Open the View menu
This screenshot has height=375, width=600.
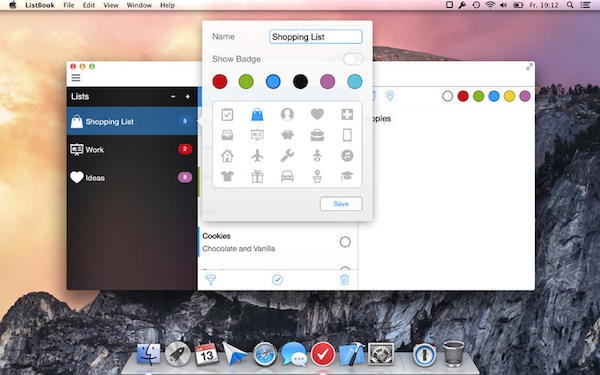(111, 5)
